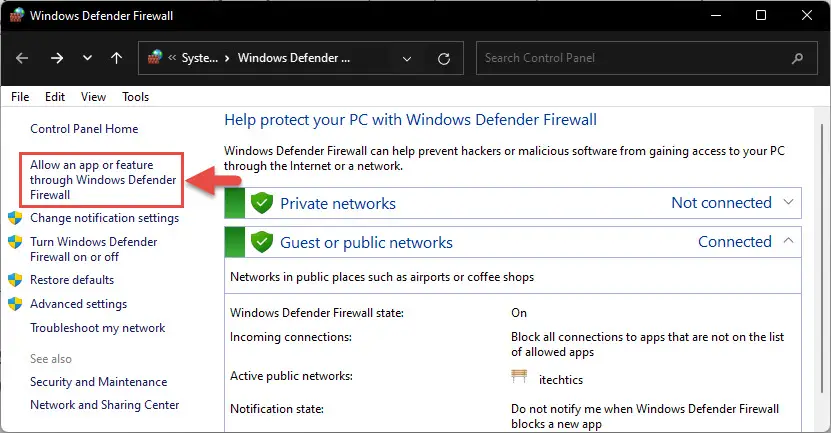This screenshot has height=433, width=831.
Task: Open the File menu
Action: pyautogui.click(x=20, y=97)
